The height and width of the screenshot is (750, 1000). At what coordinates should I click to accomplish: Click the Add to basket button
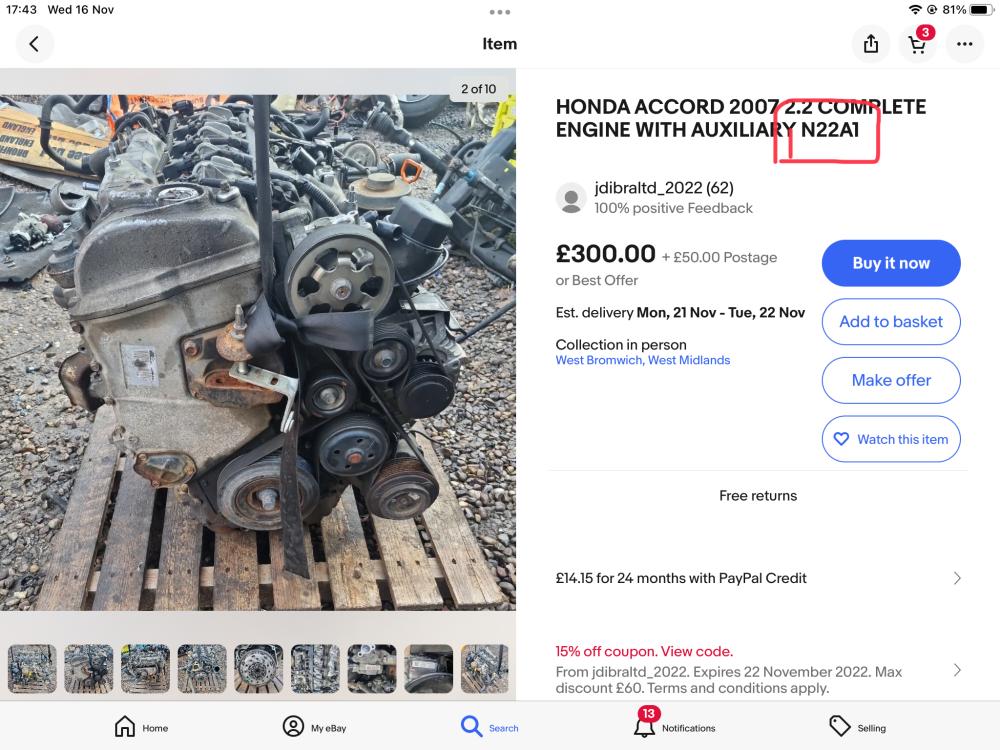pyautogui.click(x=891, y=322)
